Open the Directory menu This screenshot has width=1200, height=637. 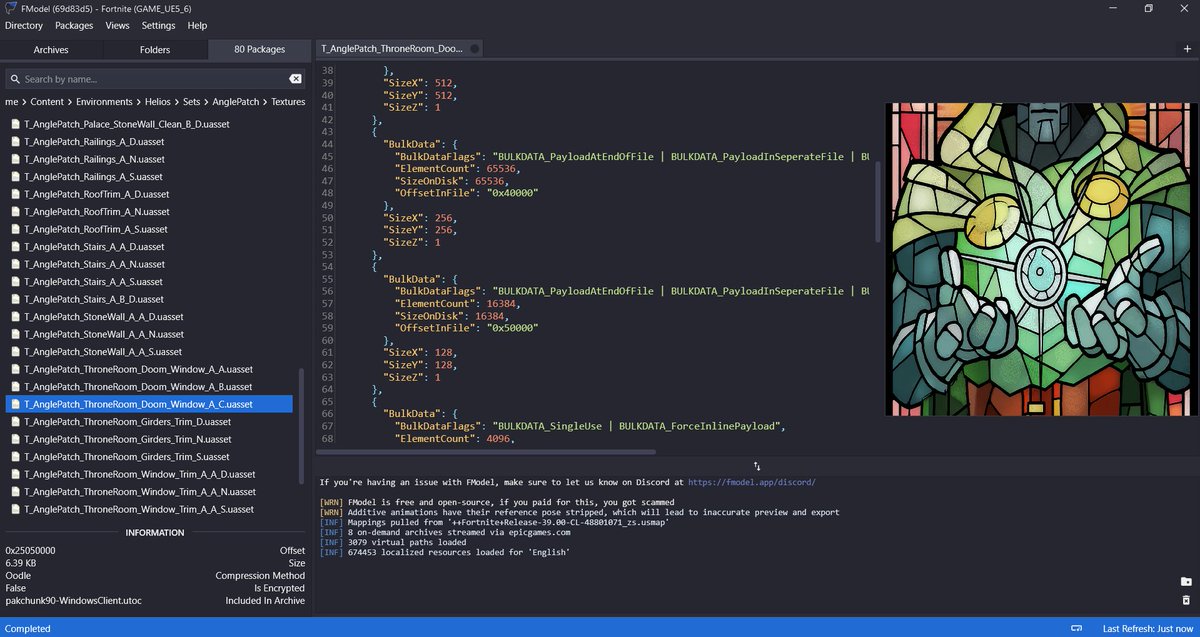[24, 25]
